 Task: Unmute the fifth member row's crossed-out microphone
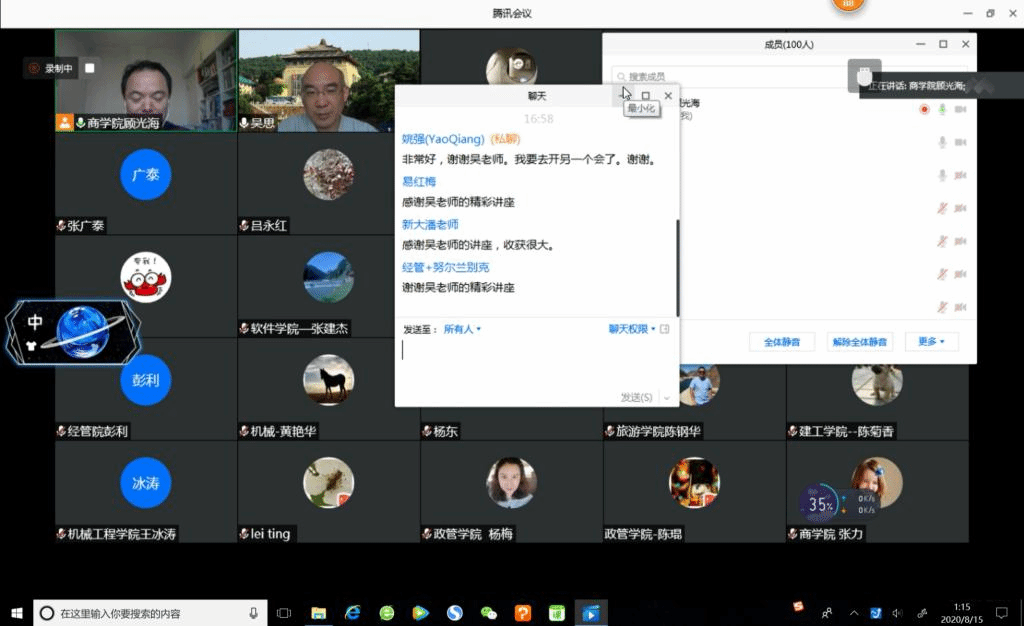(x=942, y=241)
